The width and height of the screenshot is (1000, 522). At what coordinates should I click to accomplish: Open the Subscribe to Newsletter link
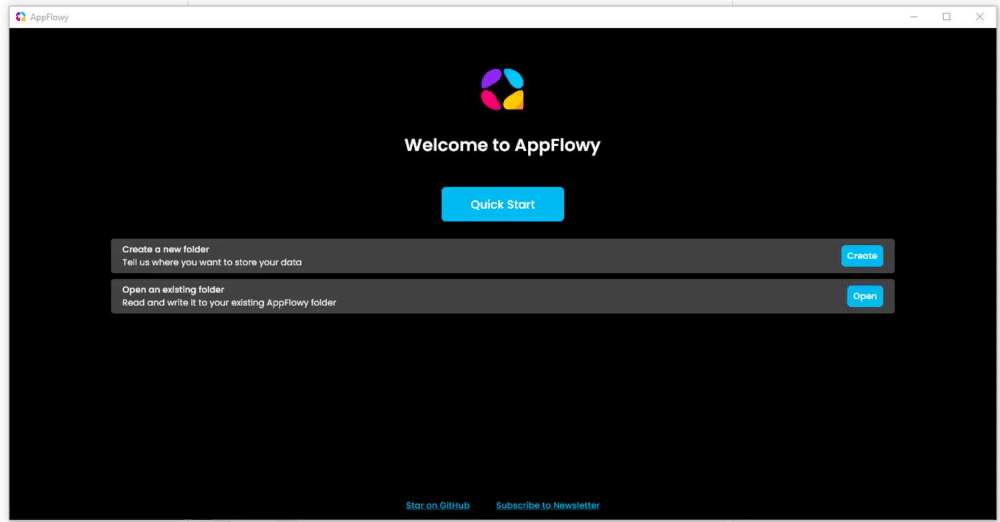(x=548, y=505)
